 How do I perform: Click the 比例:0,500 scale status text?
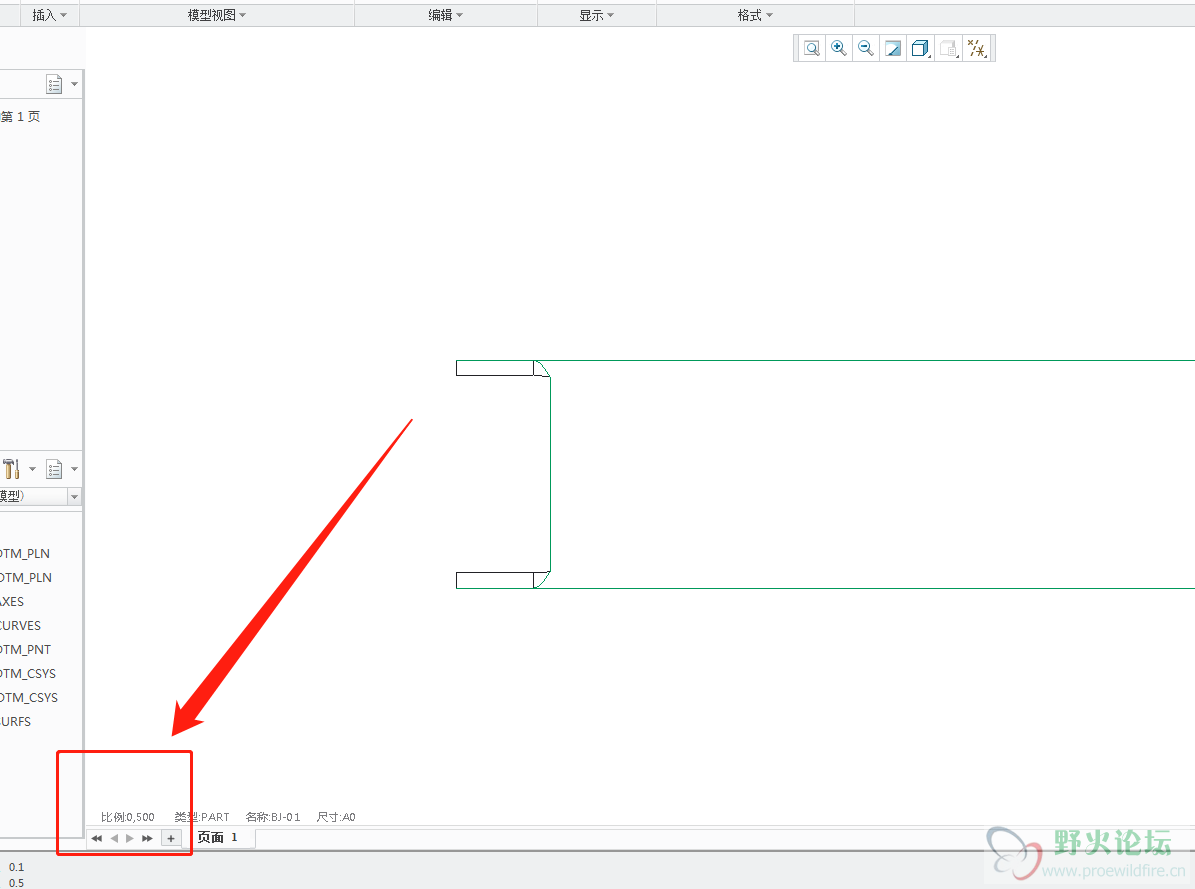(x=128, y=817)
